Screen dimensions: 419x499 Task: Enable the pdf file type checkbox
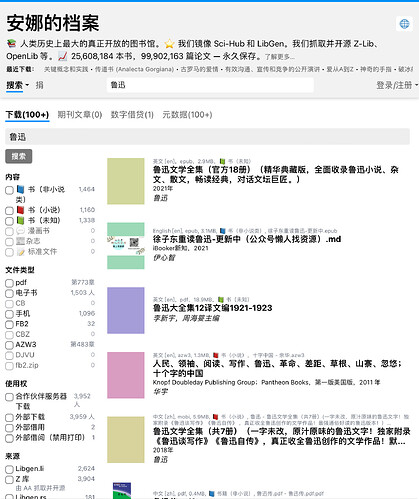(x=9, y=283)
